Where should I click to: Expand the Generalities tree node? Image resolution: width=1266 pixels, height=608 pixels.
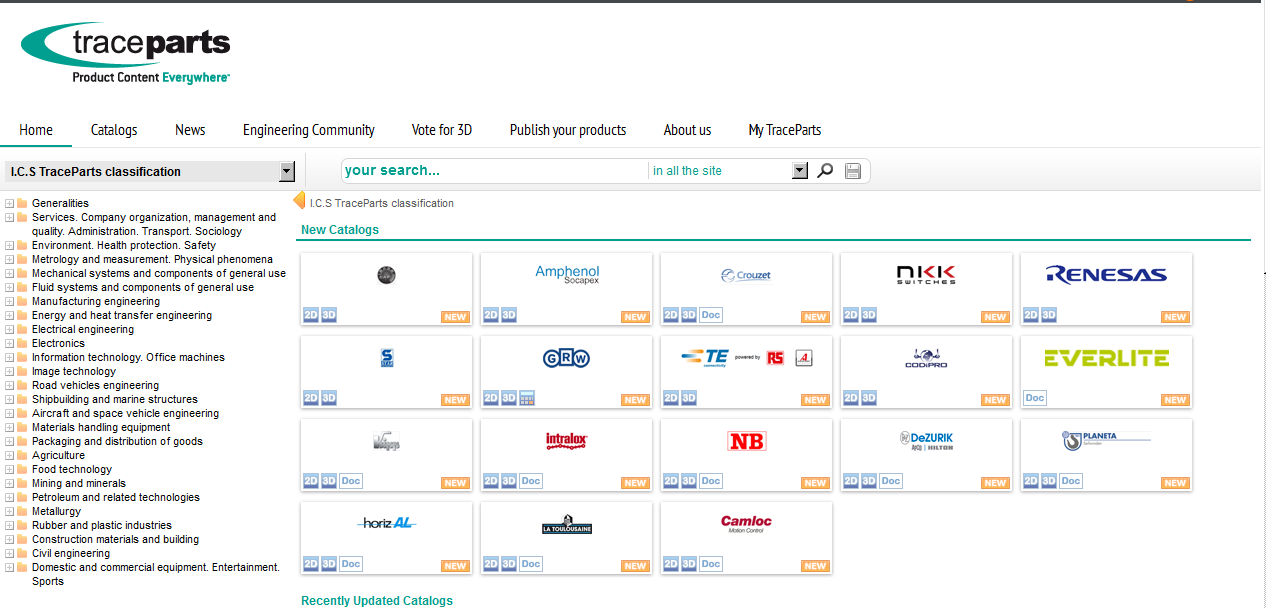coord(9,203)
